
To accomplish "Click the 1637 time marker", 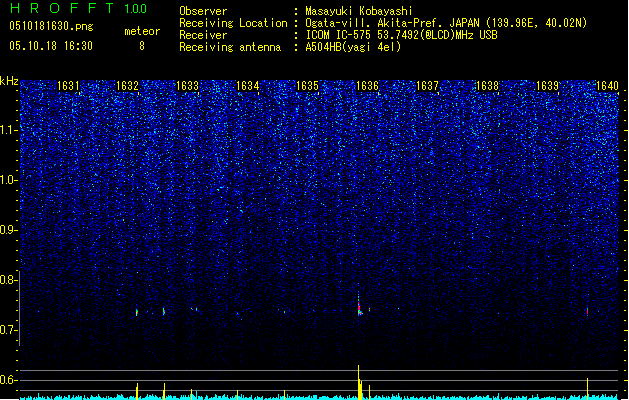I will 428,86.
